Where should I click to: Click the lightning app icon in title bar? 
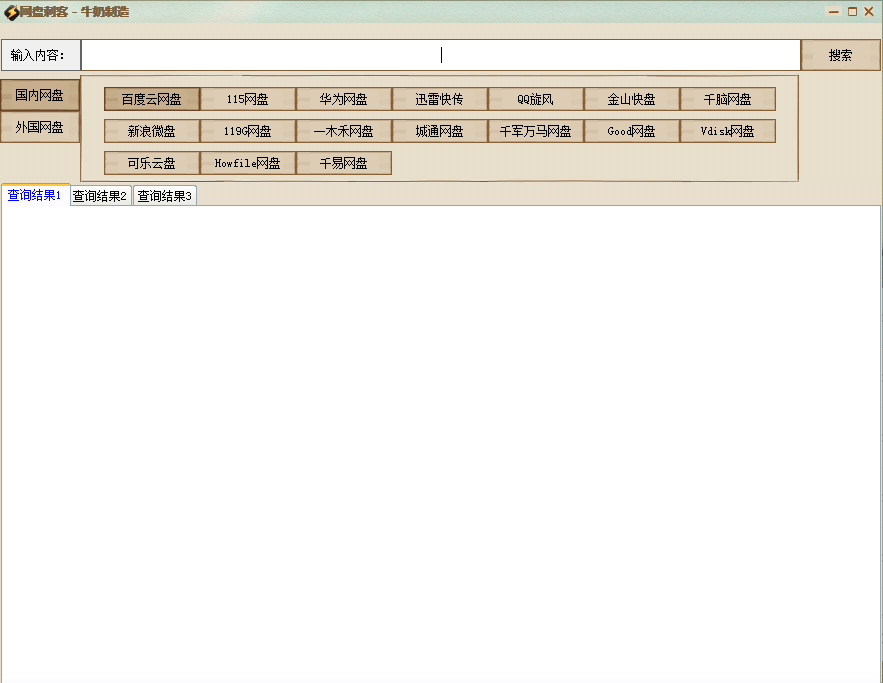click(11, 12)
